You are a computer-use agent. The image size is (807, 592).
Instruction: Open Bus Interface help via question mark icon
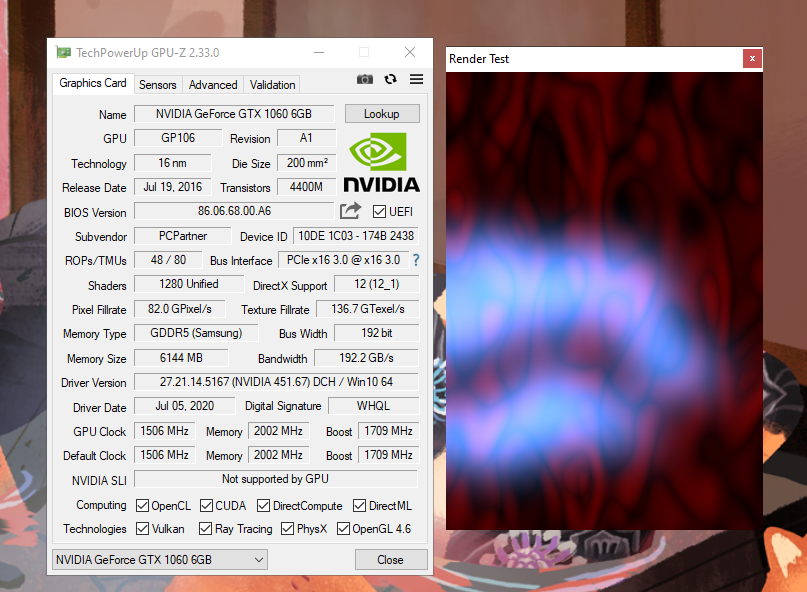pyautogui.click(x=418, y=260)
